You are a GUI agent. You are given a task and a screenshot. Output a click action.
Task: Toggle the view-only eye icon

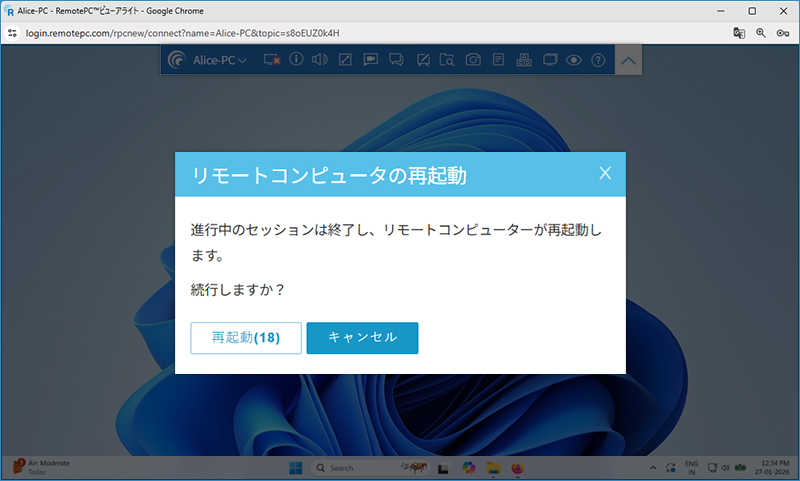pyautogui.click(x=574, y=60)
